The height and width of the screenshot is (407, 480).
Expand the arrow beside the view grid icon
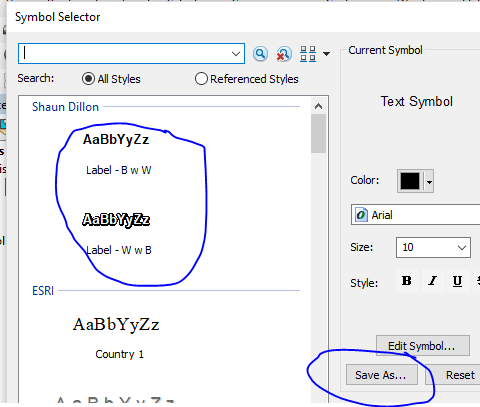tap(327, 54)
